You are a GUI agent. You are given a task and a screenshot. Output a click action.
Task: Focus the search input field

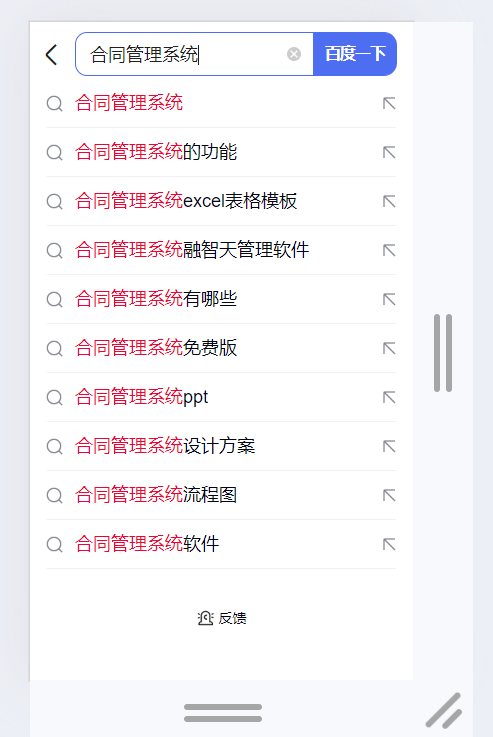point(187,55)
